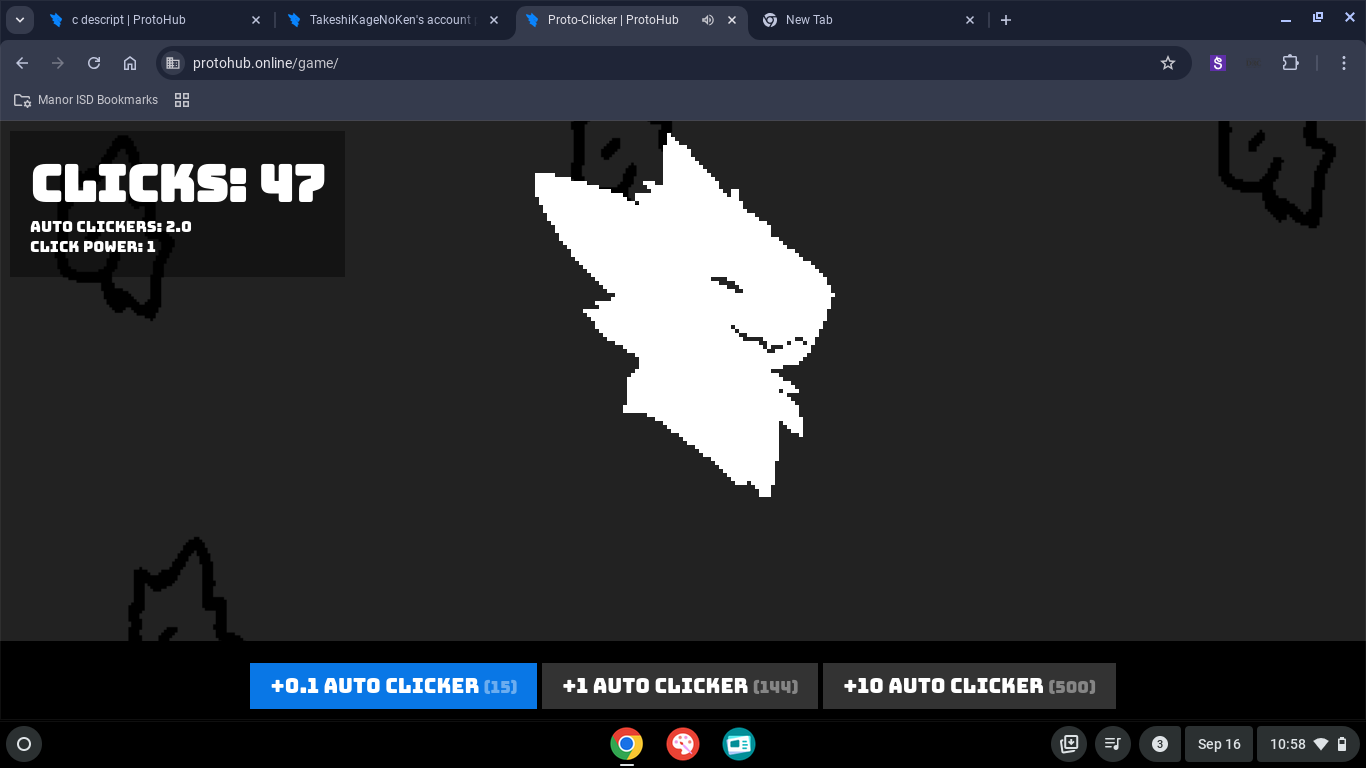Navigate back with the back arrow

click(22, 63)
